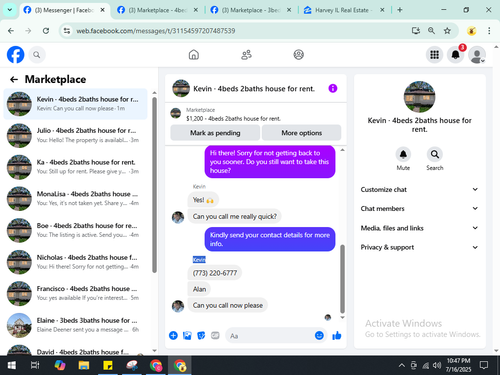The image size is (500, 375).
Task: Choose a GIF icon
Action: point(215,335)
